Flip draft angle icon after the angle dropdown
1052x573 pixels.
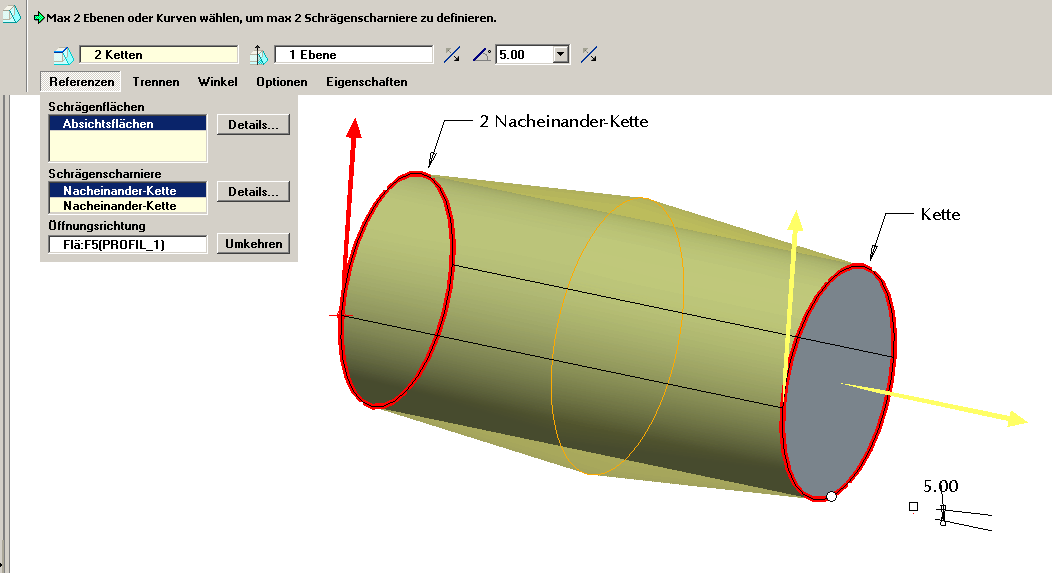[x=589, y=55]
